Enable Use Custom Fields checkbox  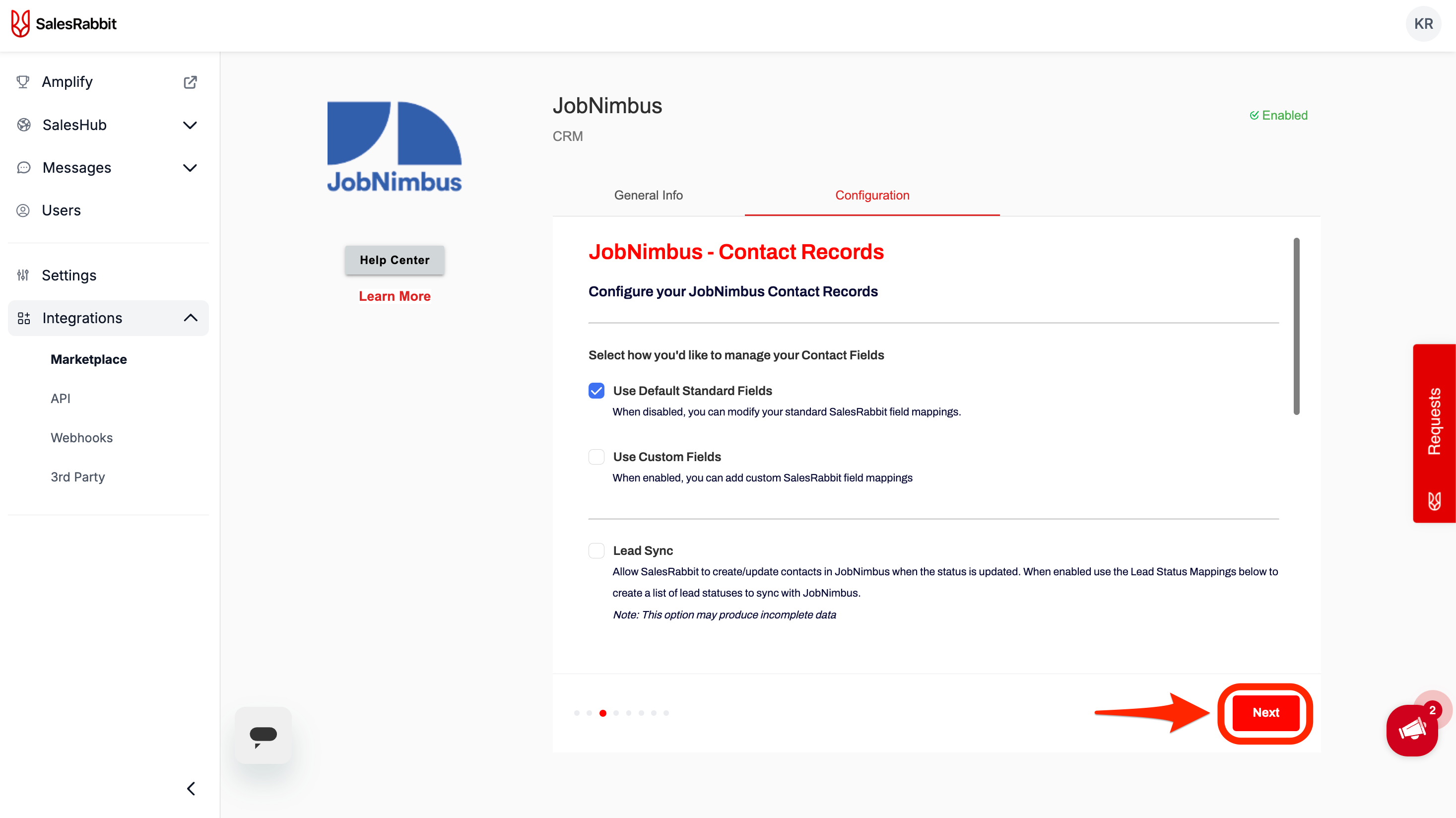click(x=596, y=457)
